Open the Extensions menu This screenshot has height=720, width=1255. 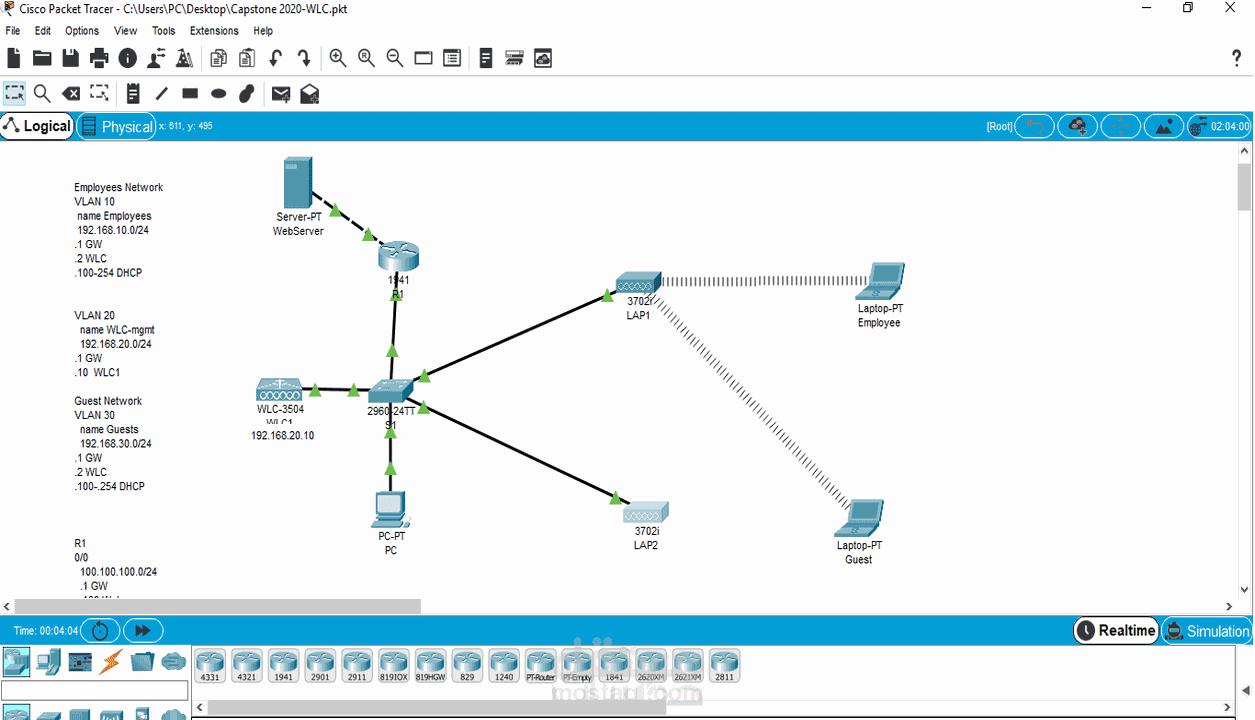coord(214,31)
